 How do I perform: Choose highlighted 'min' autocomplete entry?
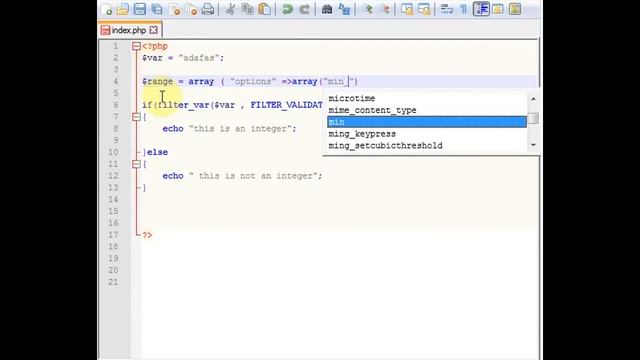427,122
